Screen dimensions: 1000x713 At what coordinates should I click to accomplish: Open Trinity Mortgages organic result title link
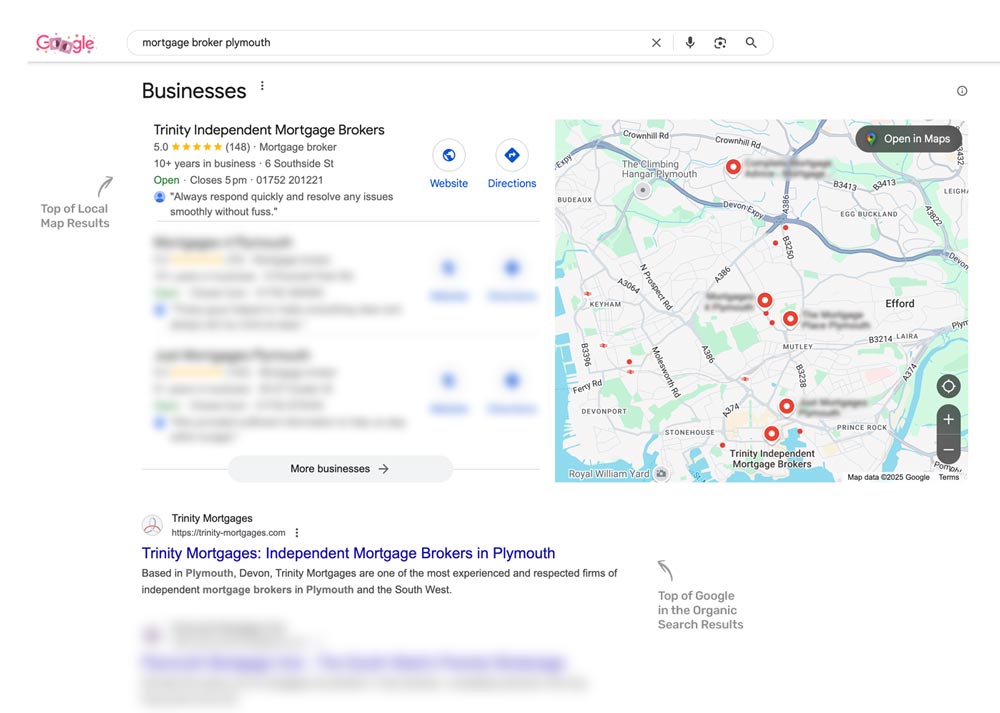coord(348,553)
